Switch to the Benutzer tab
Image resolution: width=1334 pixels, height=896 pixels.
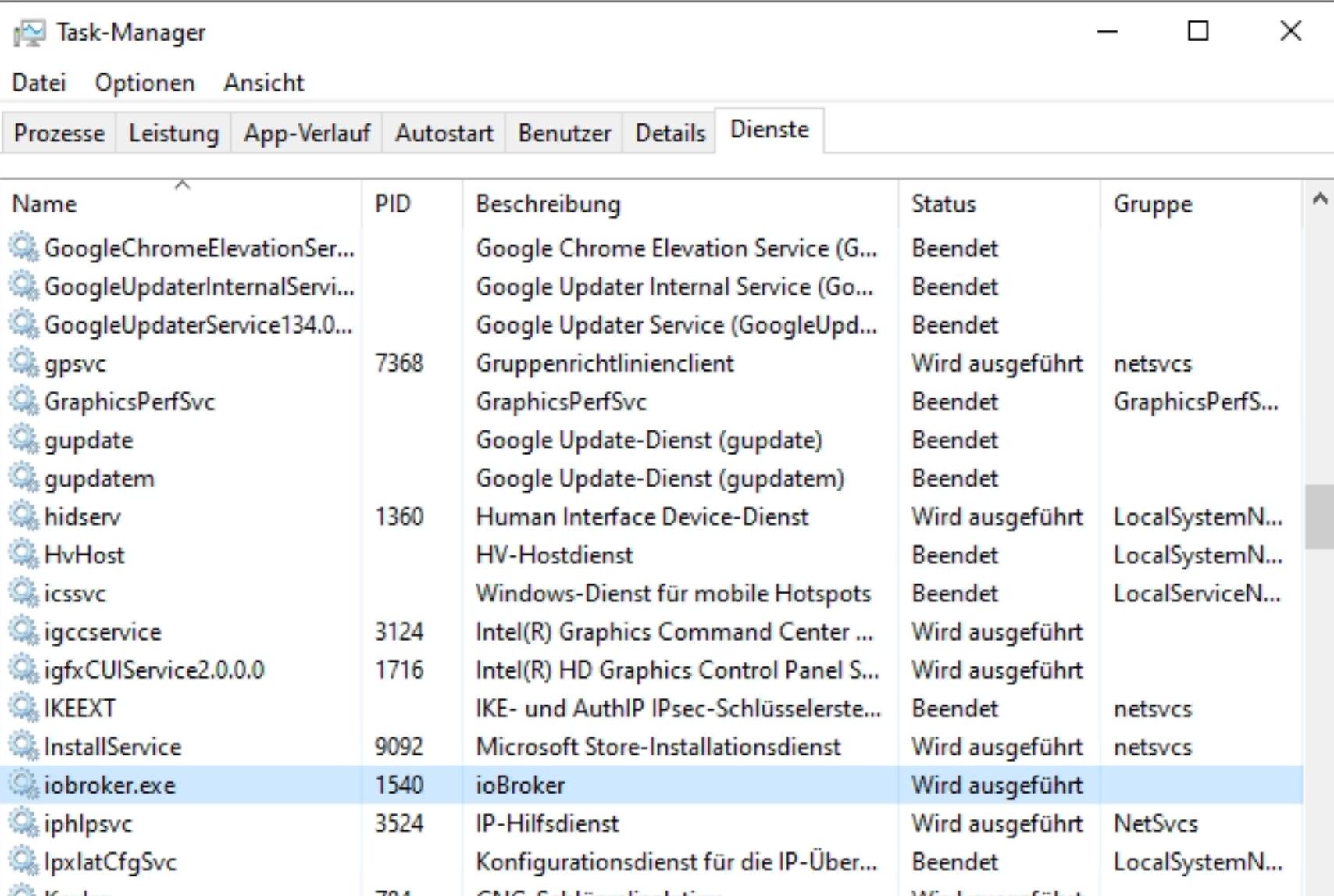coord(564,133)
